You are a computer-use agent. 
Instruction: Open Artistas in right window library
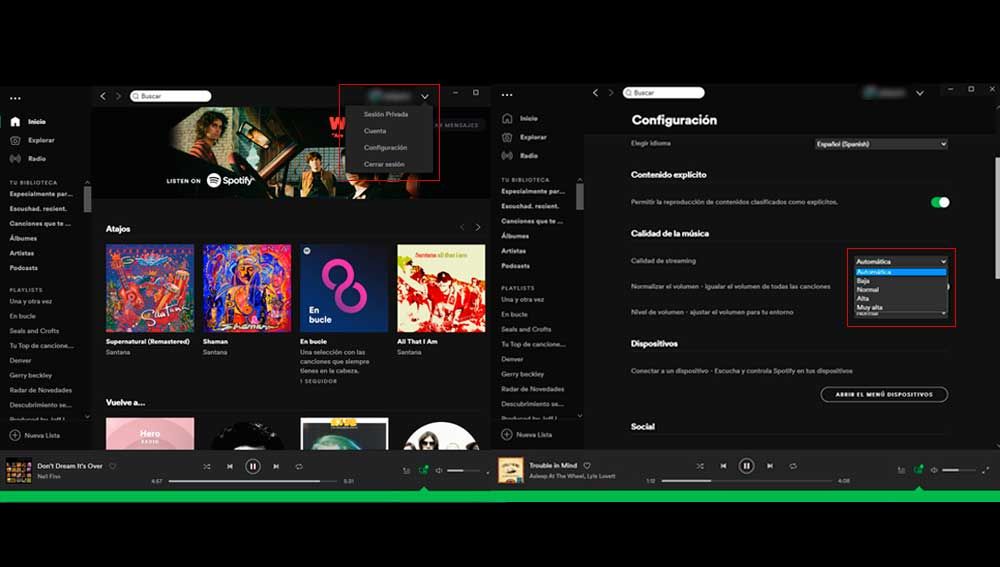tap(513, 251)
